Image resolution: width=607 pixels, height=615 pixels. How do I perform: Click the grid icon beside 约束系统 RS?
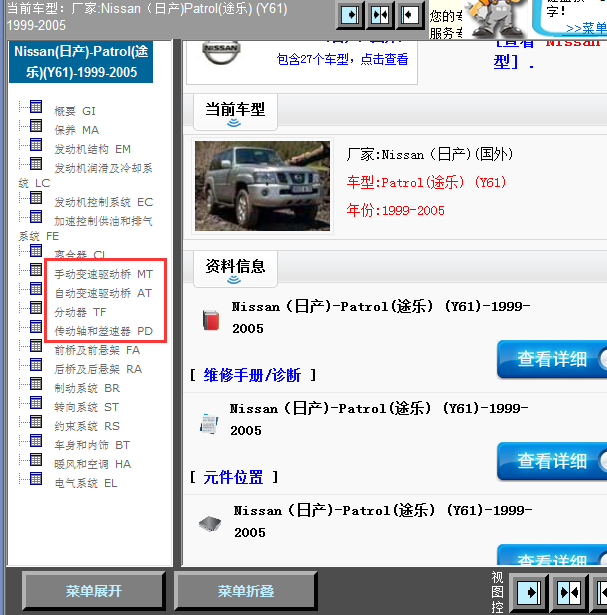point(36,422)
